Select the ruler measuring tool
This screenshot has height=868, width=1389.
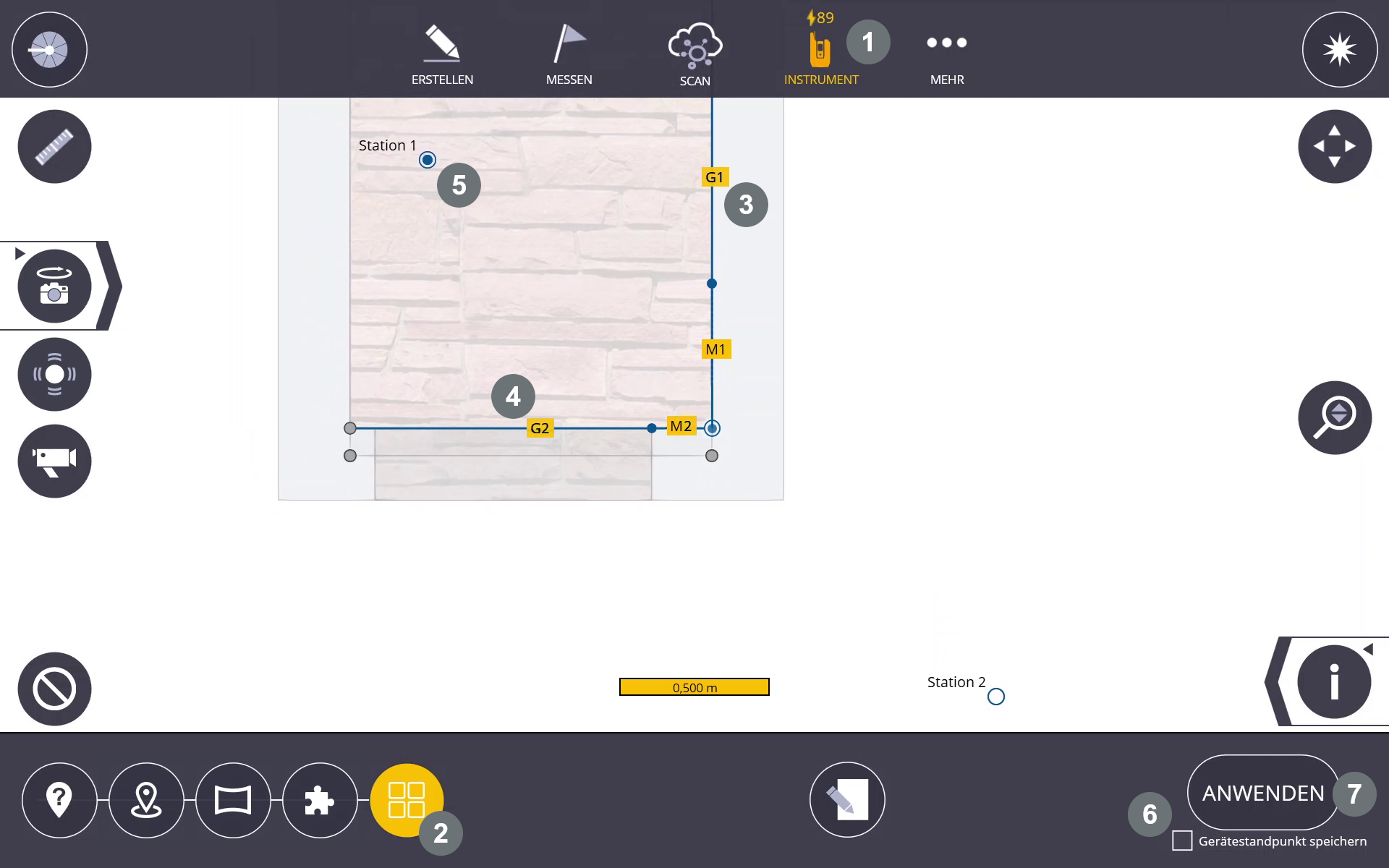pos(54,147)
